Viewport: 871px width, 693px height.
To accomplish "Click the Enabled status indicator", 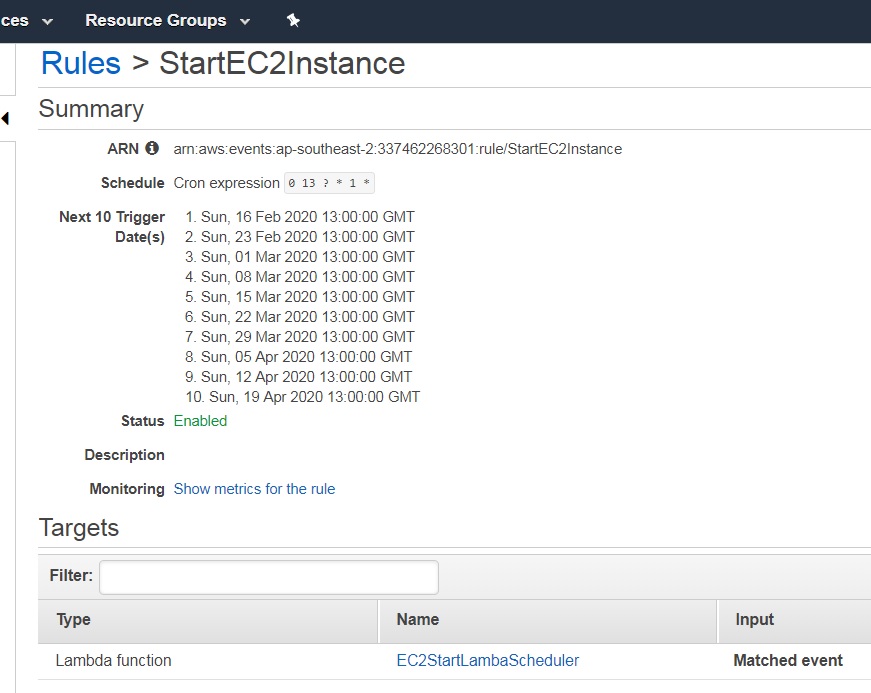I will click(199, 421).
